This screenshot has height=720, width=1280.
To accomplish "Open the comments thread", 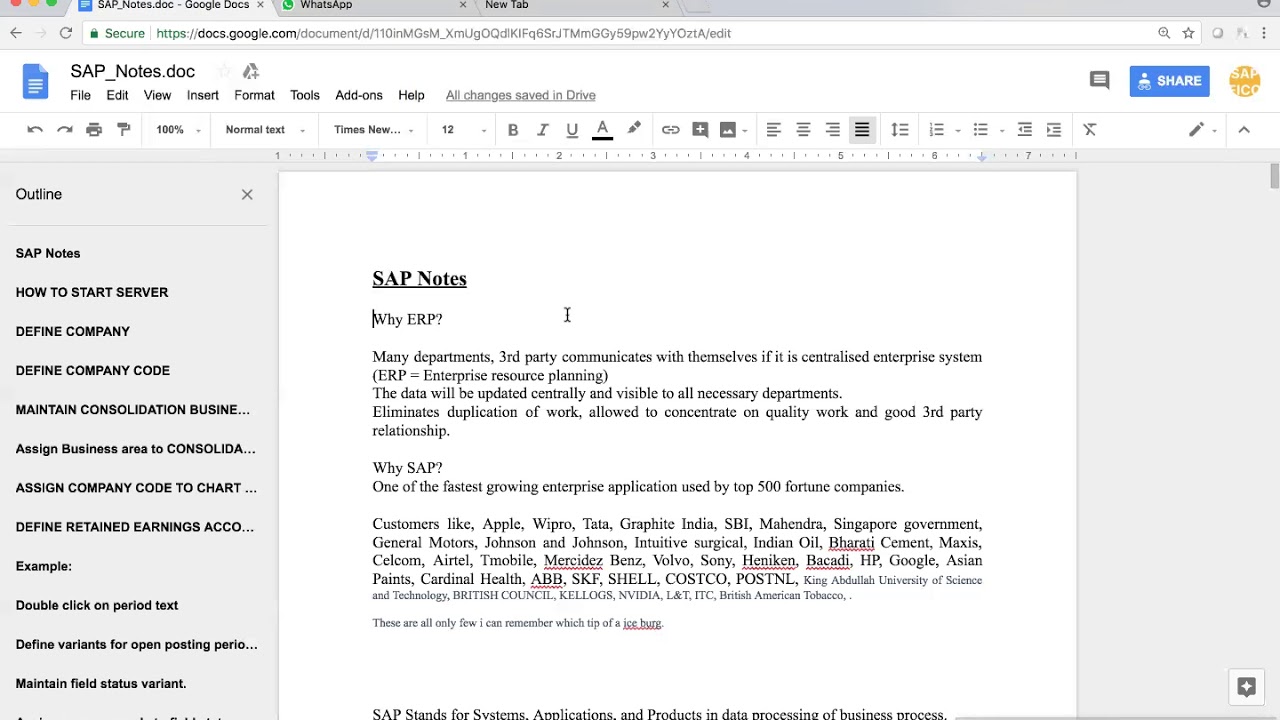I will click(x=1099, y=80).
